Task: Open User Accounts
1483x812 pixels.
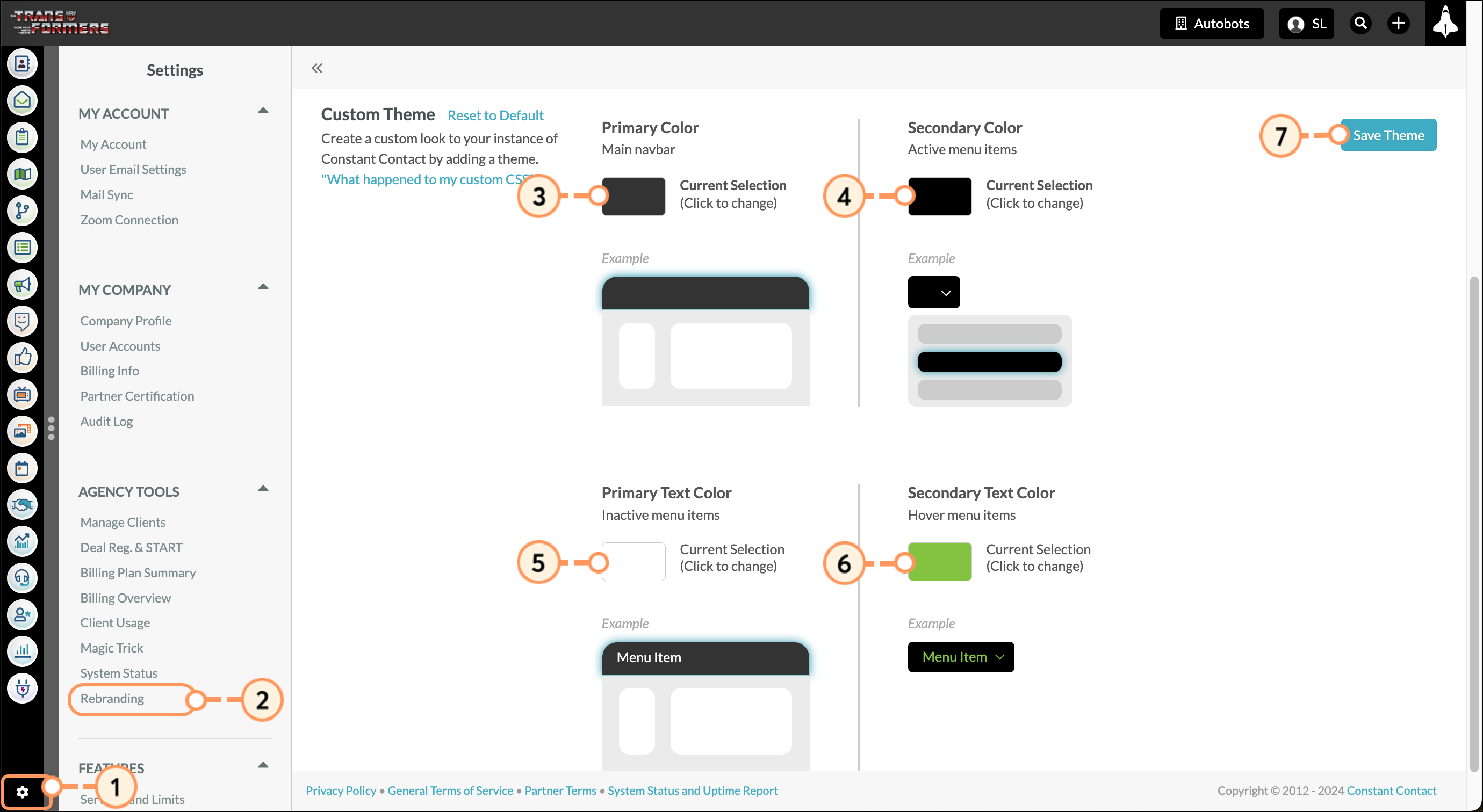Action: pyautogui.click(x=120, y=346)
